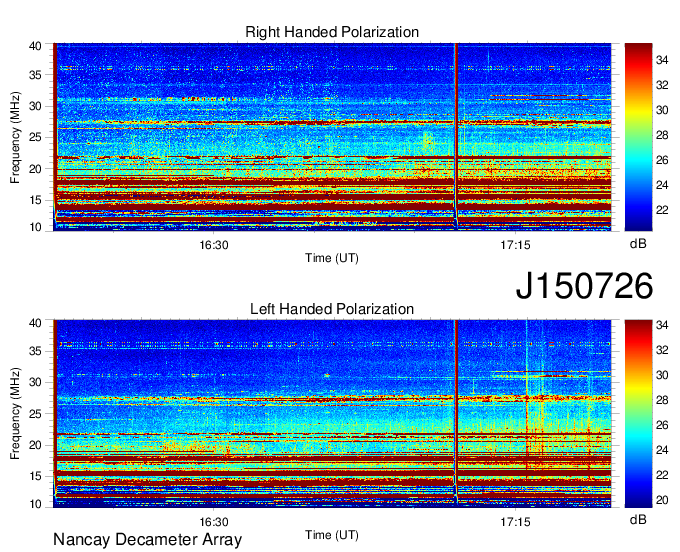This screenshot has width=680, height=552.
Task: Click the 17:15 tick of the Right Handed plot
Action: tap(515, 245)
